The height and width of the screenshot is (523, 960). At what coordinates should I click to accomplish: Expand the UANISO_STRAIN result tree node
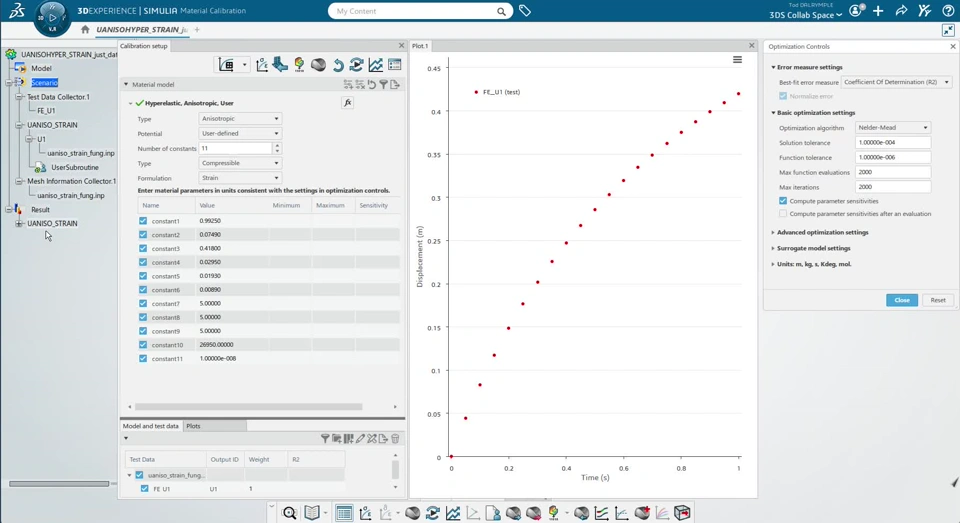[19, 224]
